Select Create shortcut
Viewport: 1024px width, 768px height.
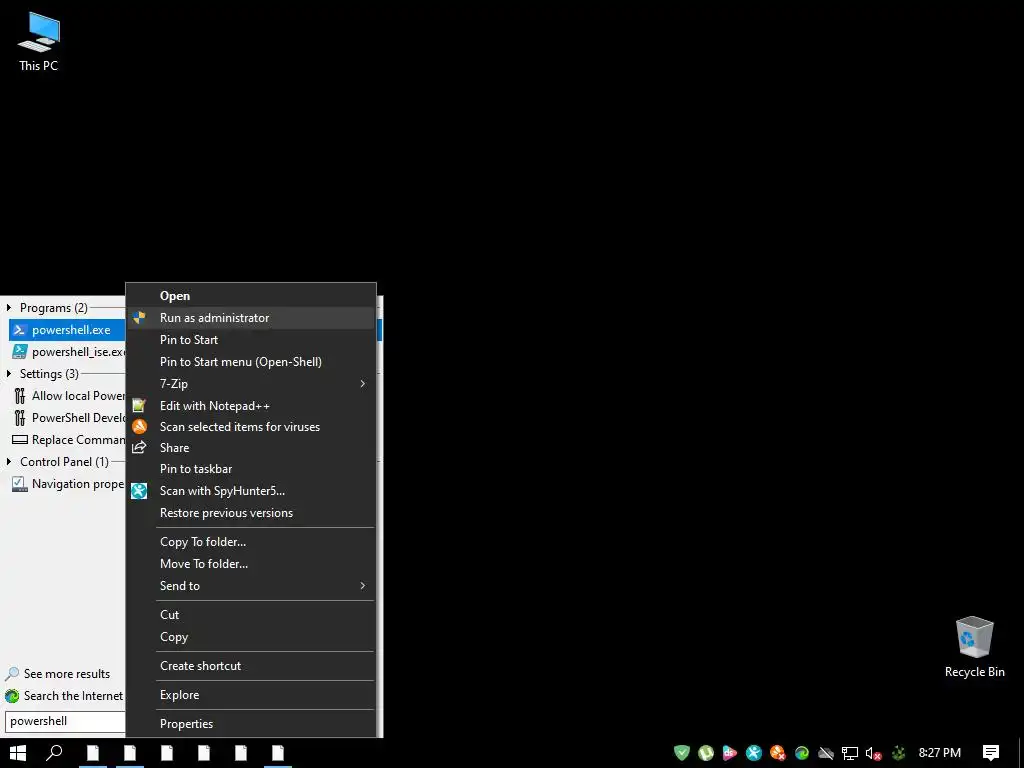251,665
